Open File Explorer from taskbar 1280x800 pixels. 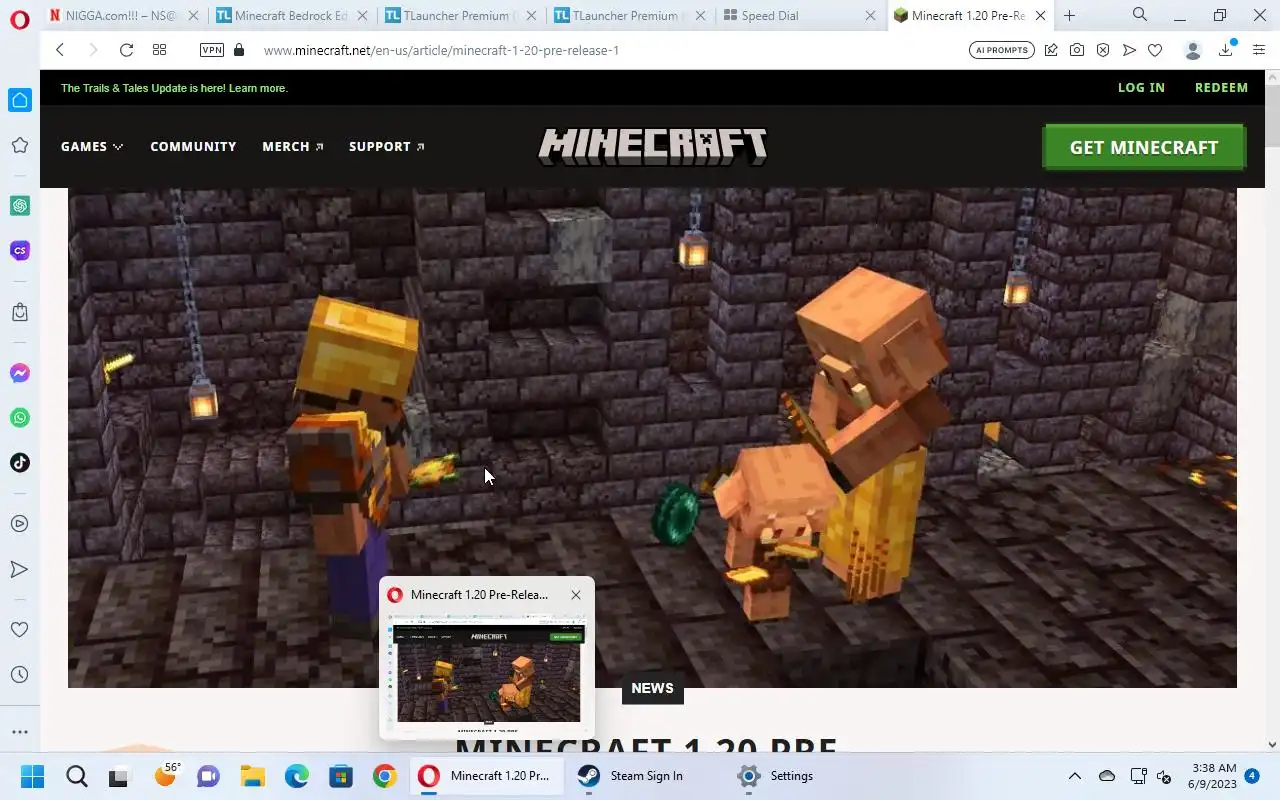[x=252, y=776]
